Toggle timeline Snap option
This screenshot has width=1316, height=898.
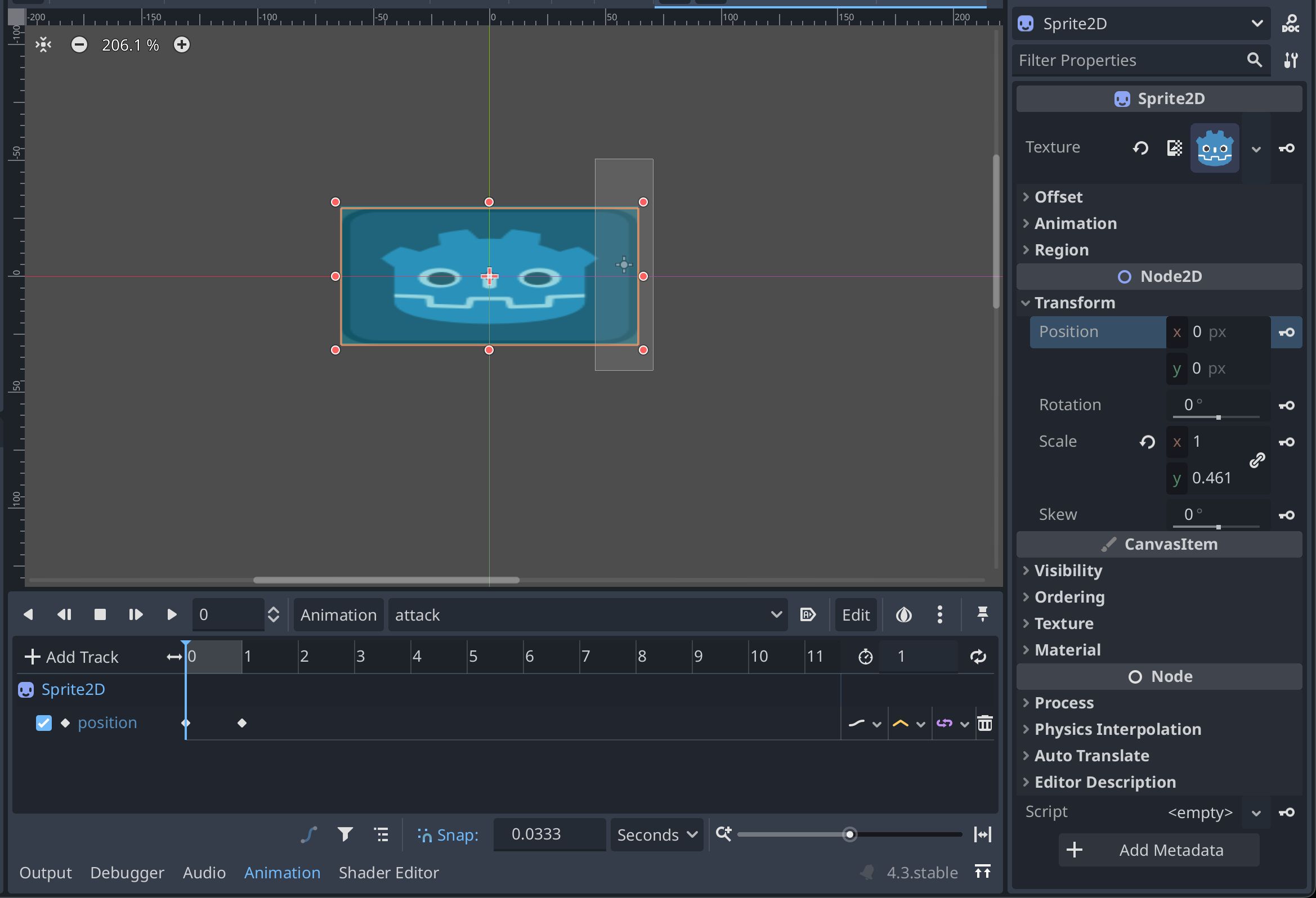coord(447,835)
